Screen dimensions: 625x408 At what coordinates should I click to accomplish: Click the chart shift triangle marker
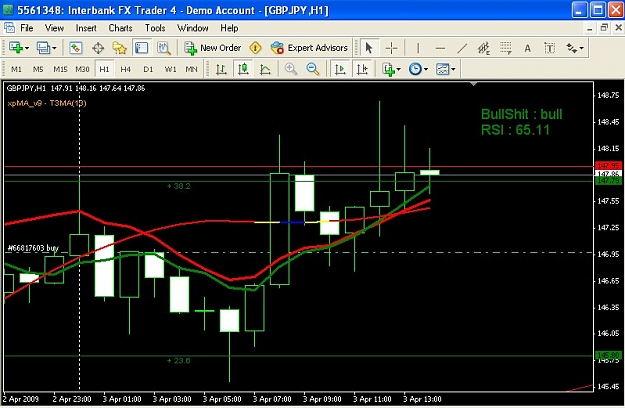click(474, 84)
